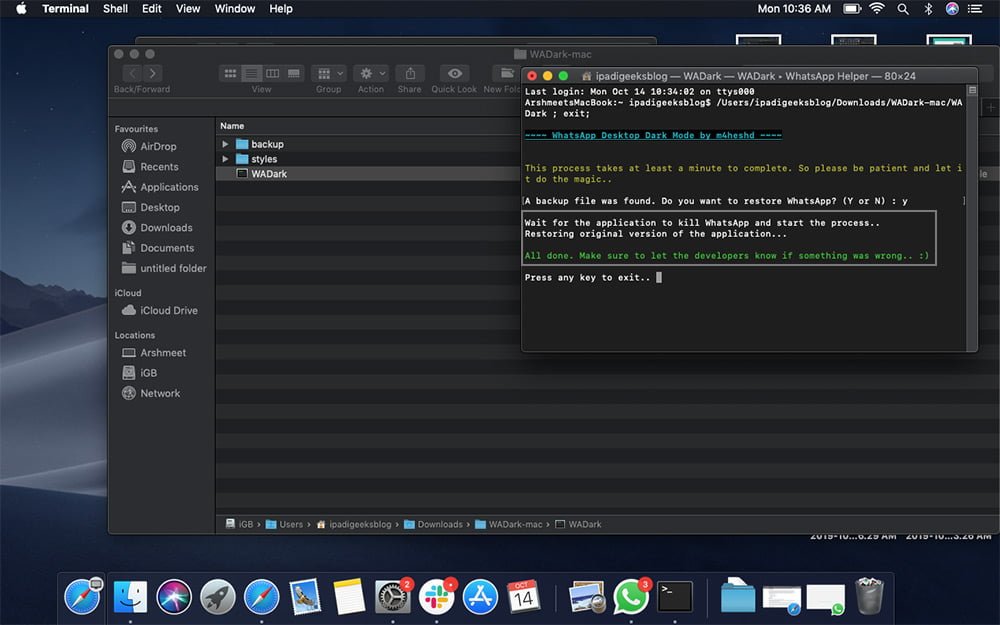
Task: Select the WADark executable row
Action: [x=369, y=173]
